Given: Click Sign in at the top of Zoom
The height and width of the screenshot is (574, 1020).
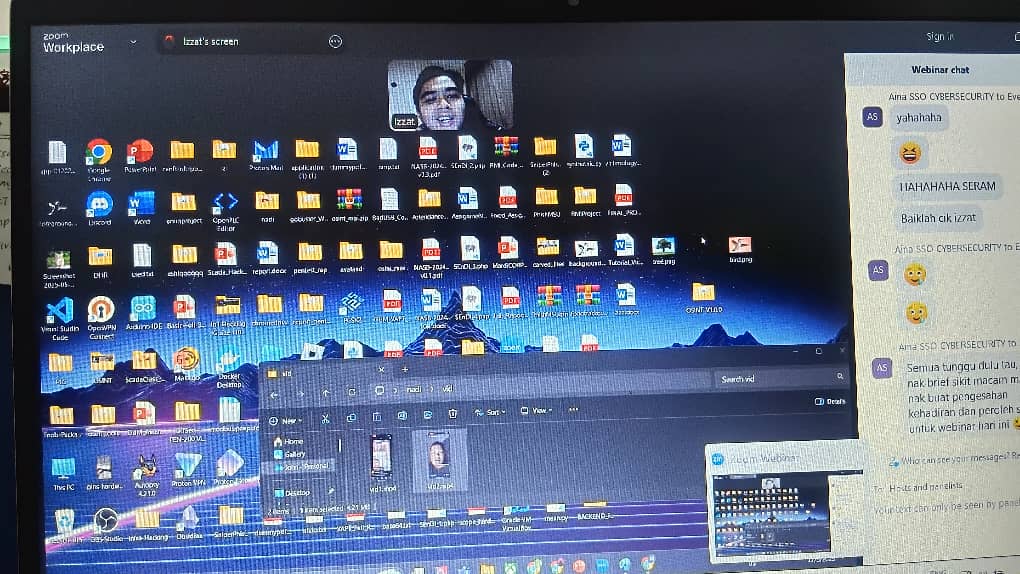Looking at the screenshot, I should coord(940,37).
